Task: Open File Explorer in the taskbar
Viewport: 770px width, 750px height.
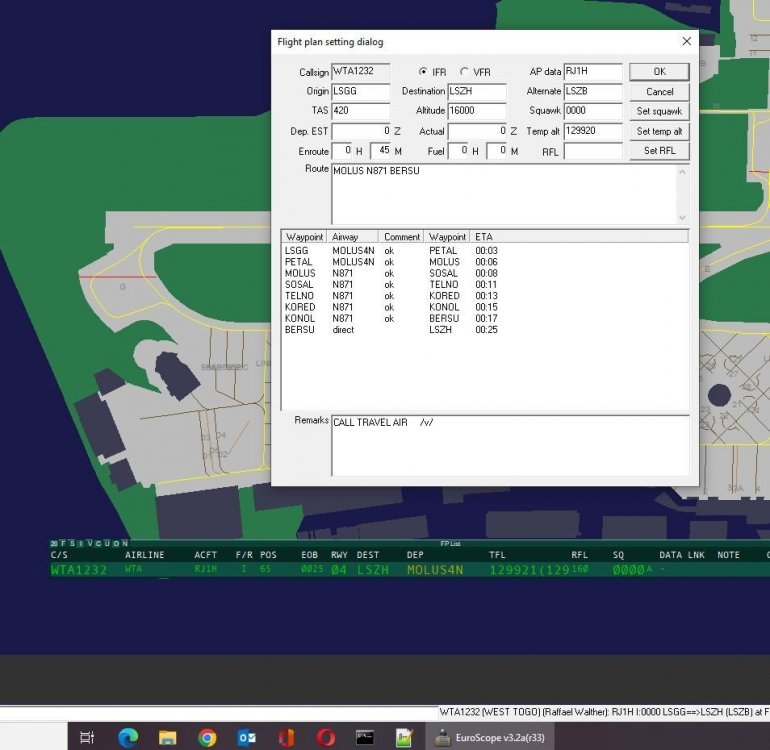Action: click(167, 738)
